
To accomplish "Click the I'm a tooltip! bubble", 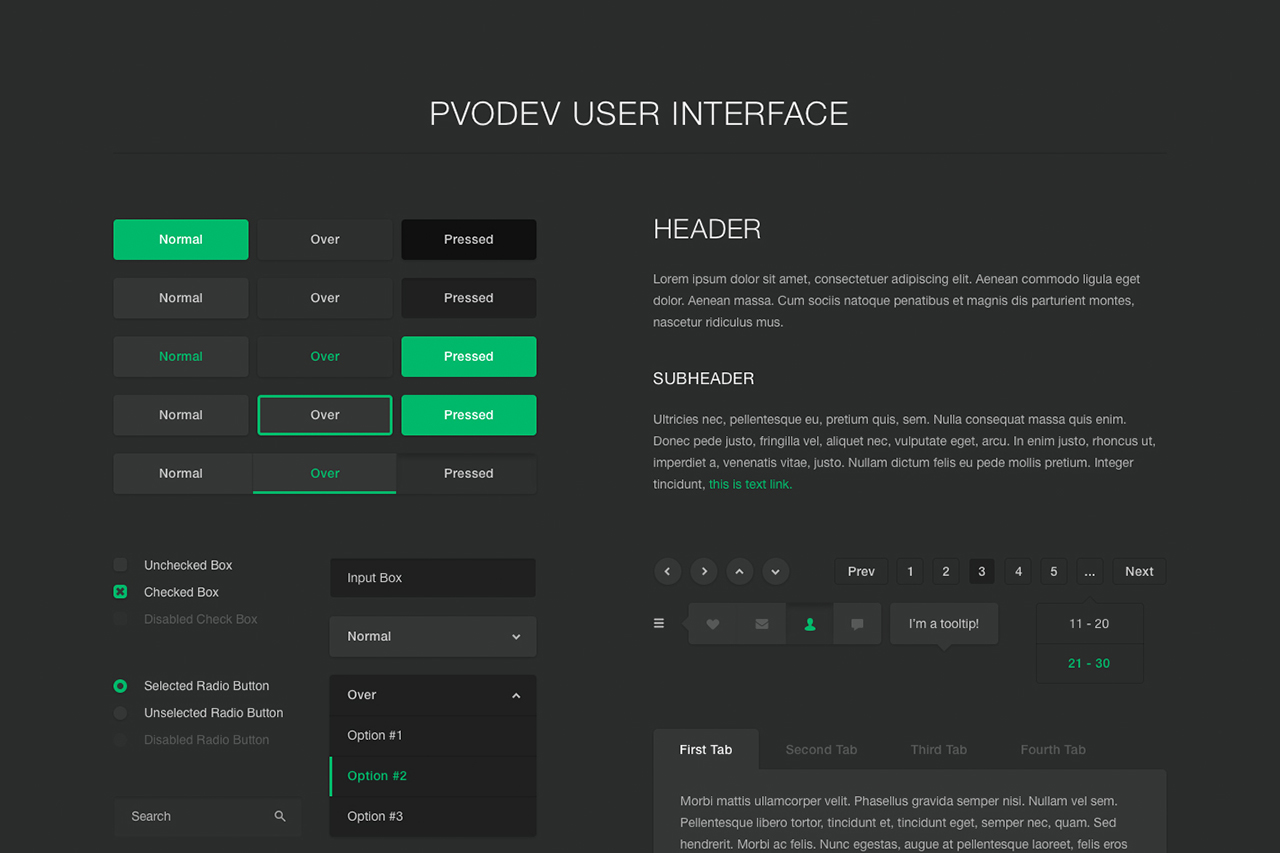I will tap(944, 623).
